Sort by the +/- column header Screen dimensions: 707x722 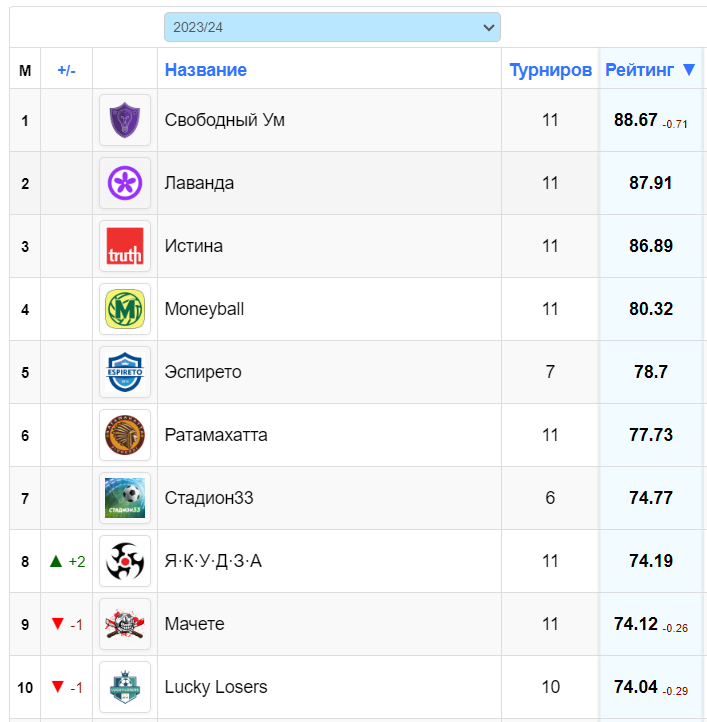pos(66,70)
